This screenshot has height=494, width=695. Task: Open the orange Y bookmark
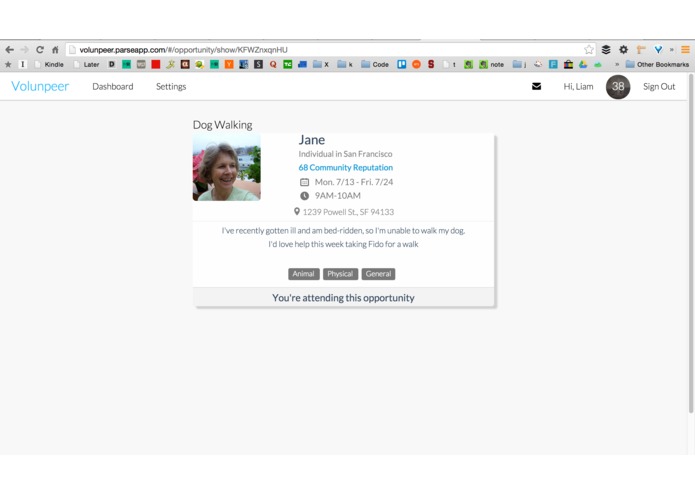coord(229,64)
